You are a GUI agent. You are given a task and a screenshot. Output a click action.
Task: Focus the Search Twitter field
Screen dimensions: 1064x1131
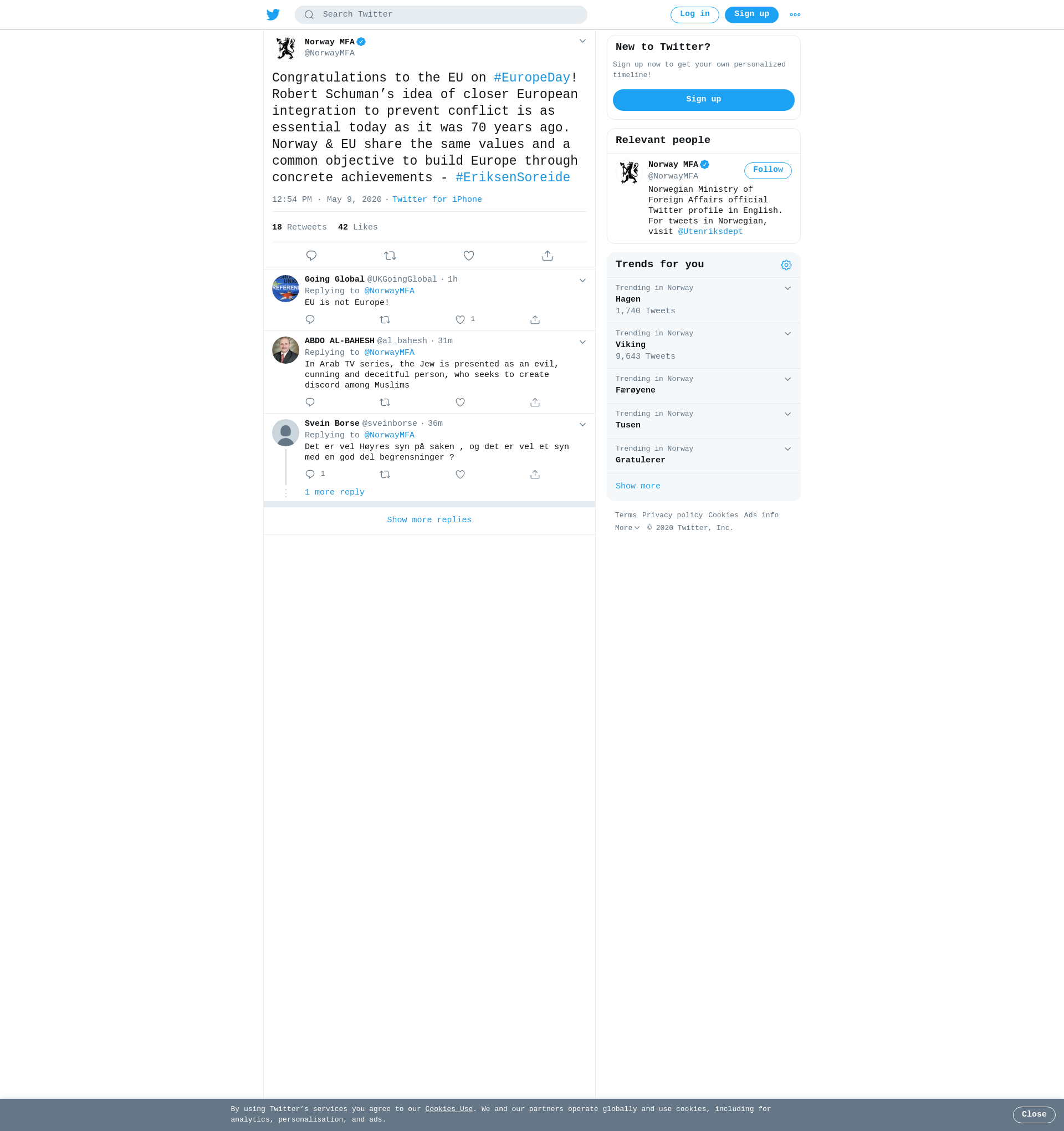click(441, 15)
